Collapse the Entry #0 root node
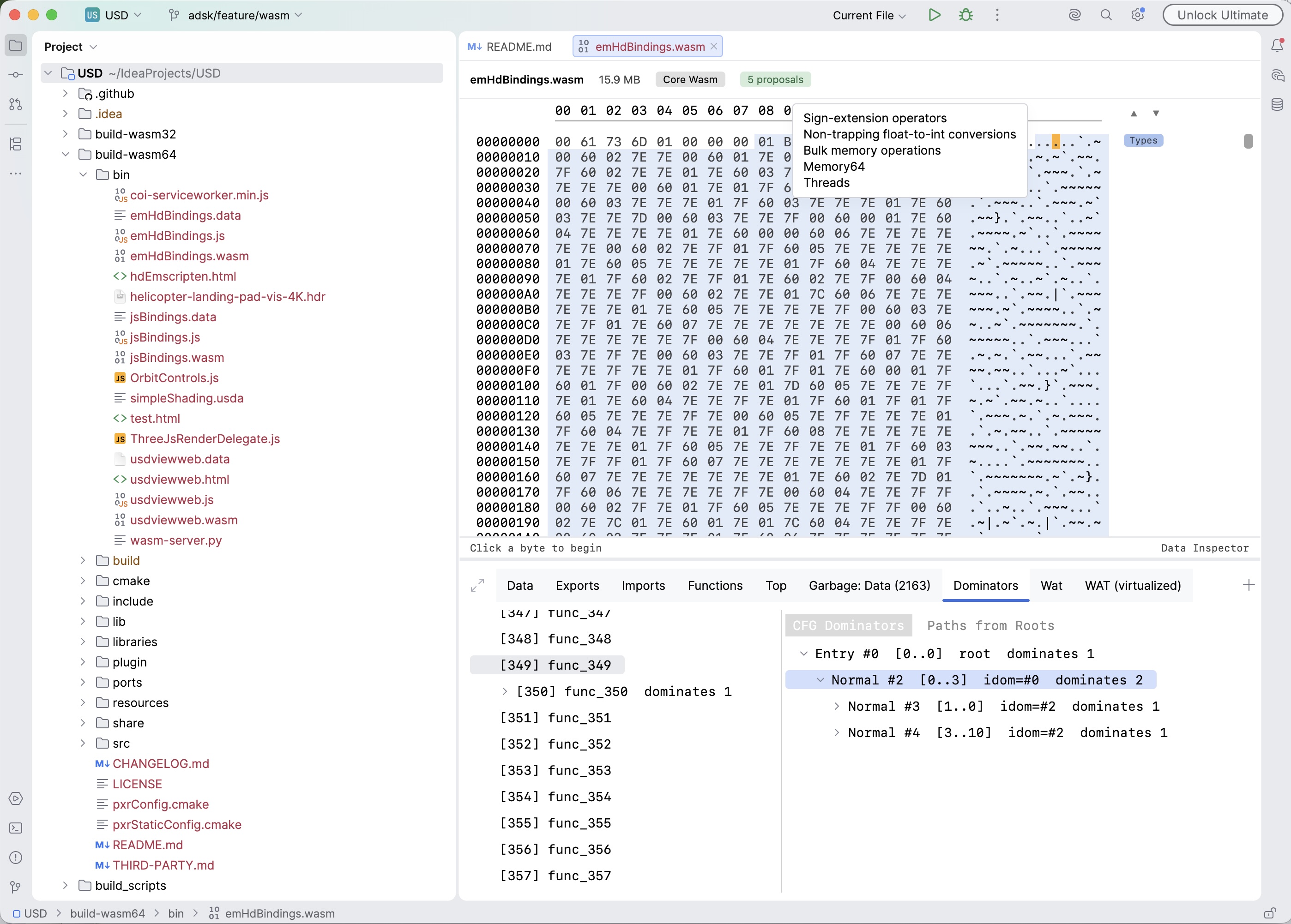Image resolution: width=1291 pixels, height=924 pixels. coord(803,654)
